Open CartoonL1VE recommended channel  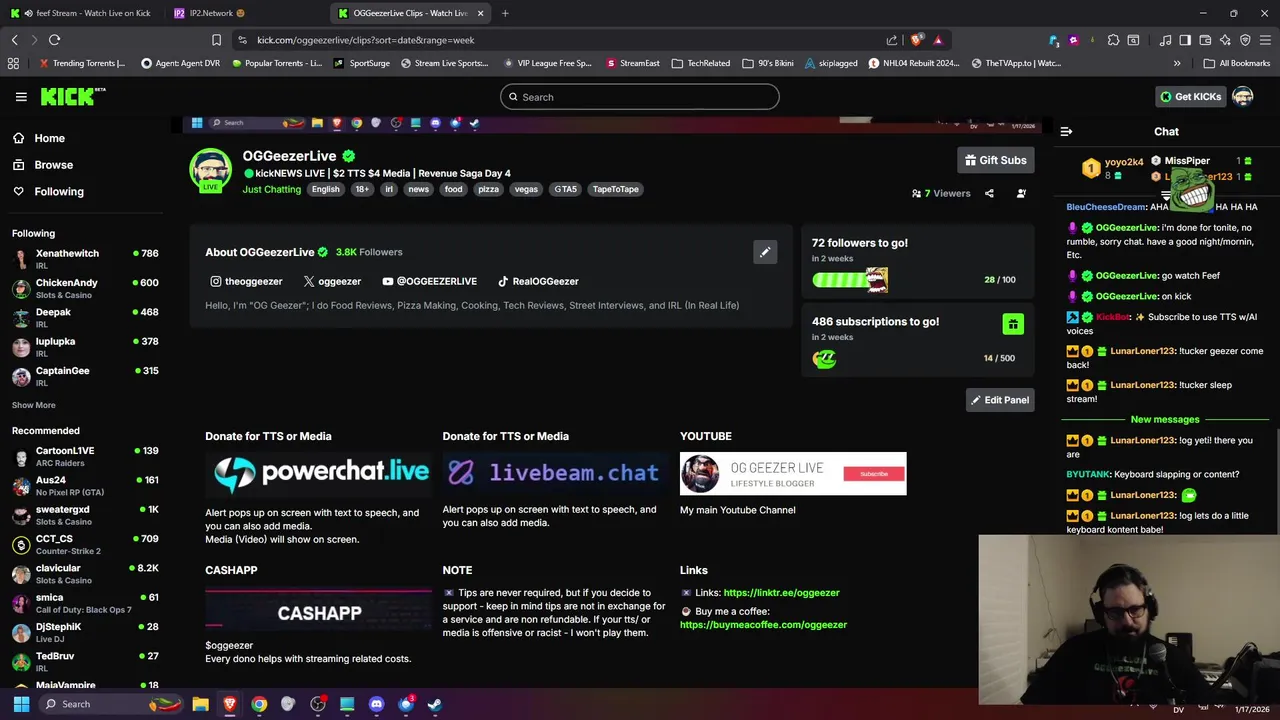pos(85,456)
